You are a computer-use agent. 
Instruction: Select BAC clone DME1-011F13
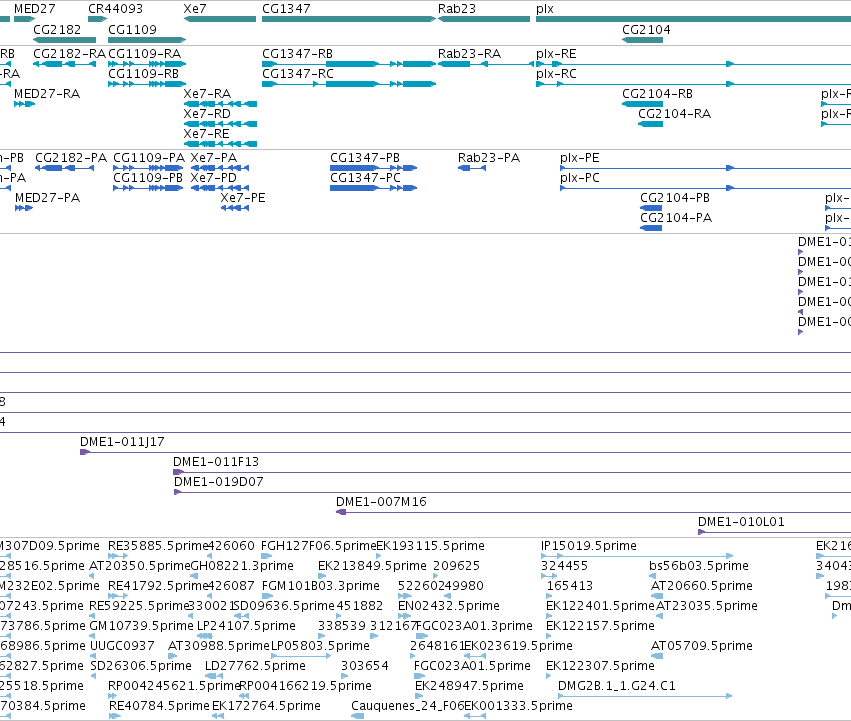click(512, 472)
